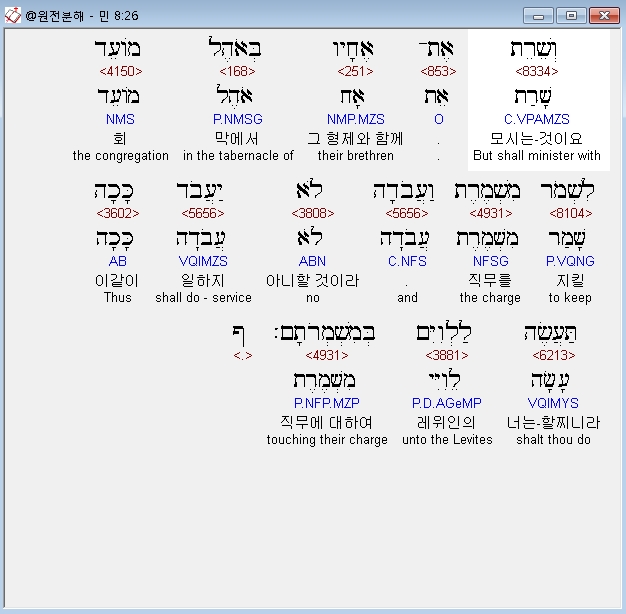The width and height of the screenshot is (626, 614).
Task: Click parsing code NMS
Action: 120,119
